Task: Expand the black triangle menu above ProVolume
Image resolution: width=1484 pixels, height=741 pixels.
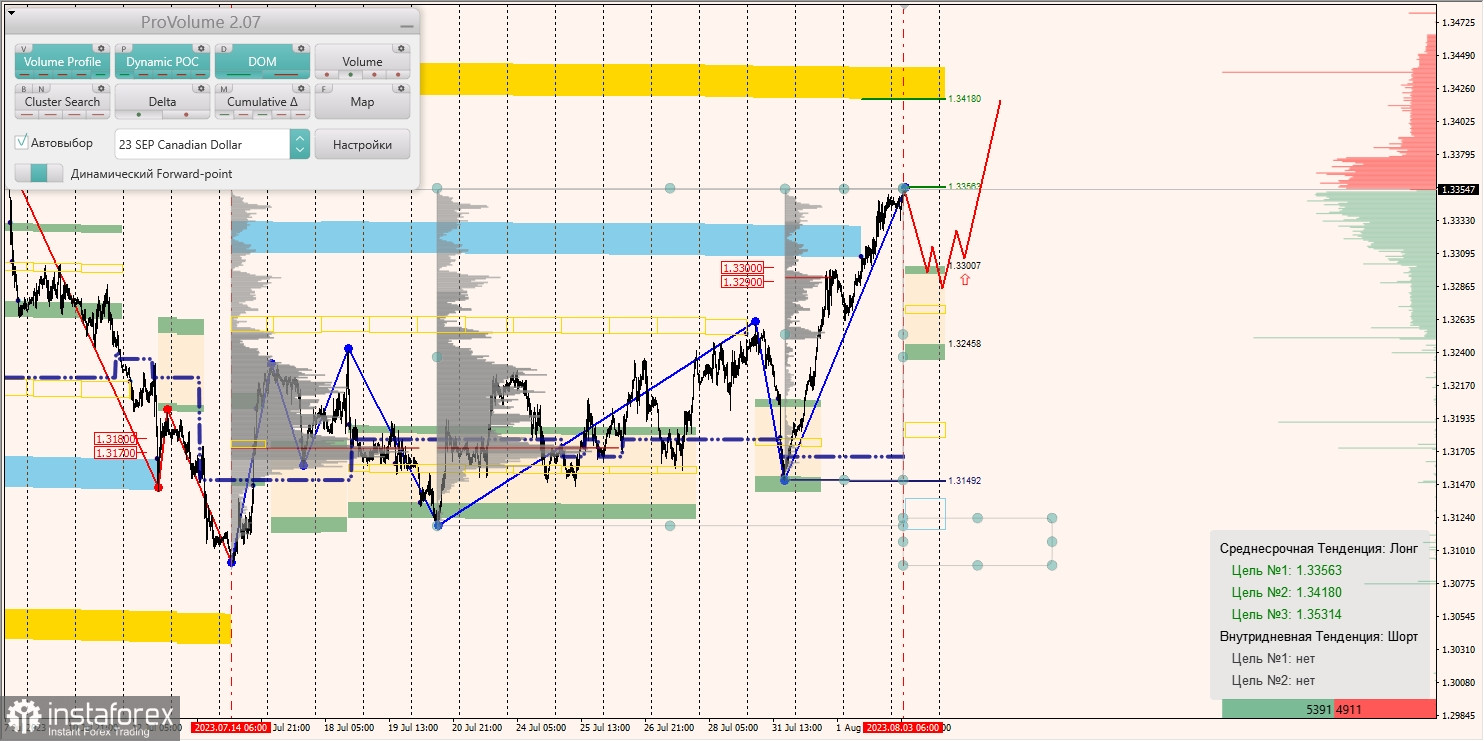Action: (11, 13)
